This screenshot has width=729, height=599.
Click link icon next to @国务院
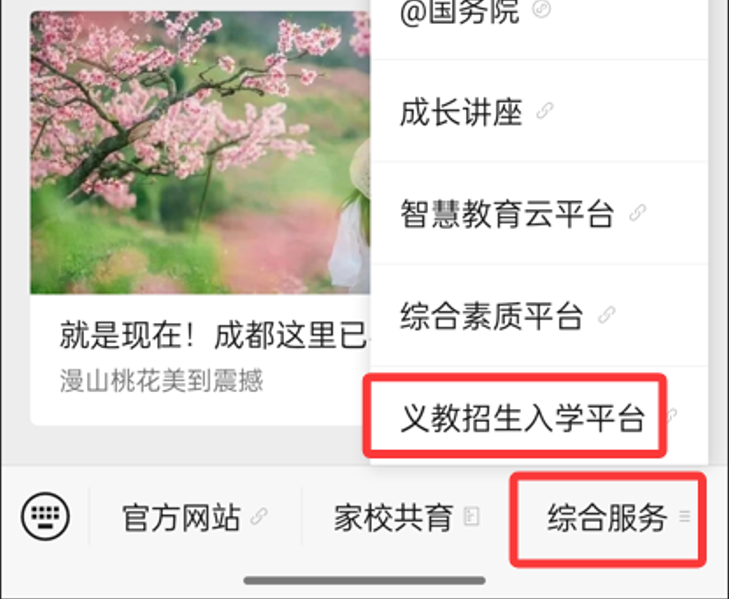coord(541,9)
